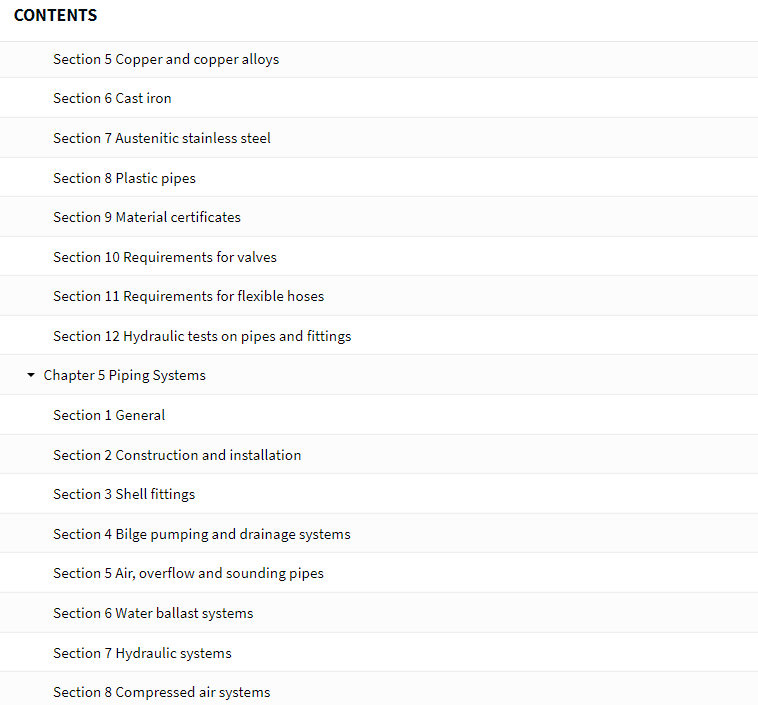Open Section 1 General
Viewport: 758px width, 710px height.
pyautogui.click(x=109, y=415)
